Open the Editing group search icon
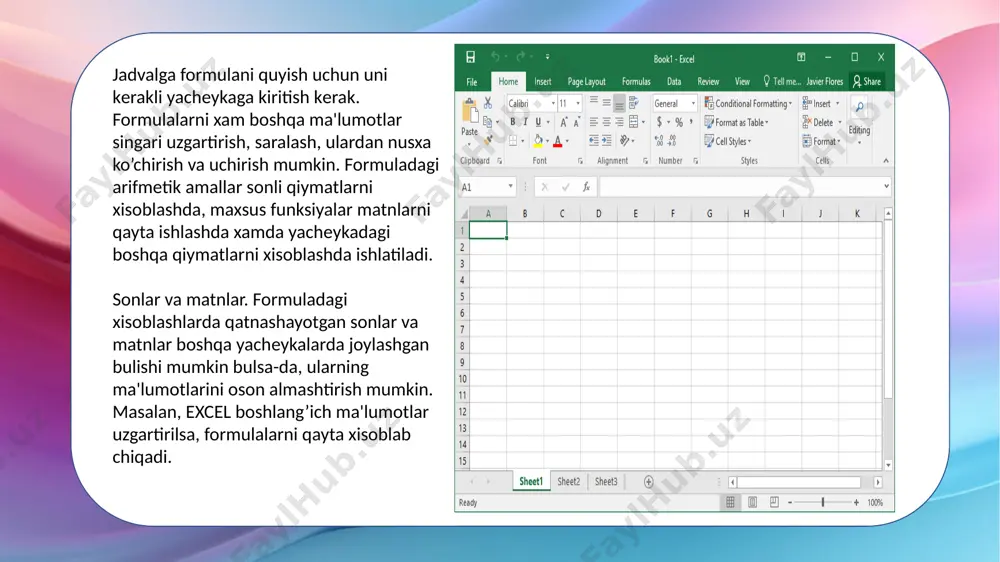The image size is (1000, 562). point(859,108)
